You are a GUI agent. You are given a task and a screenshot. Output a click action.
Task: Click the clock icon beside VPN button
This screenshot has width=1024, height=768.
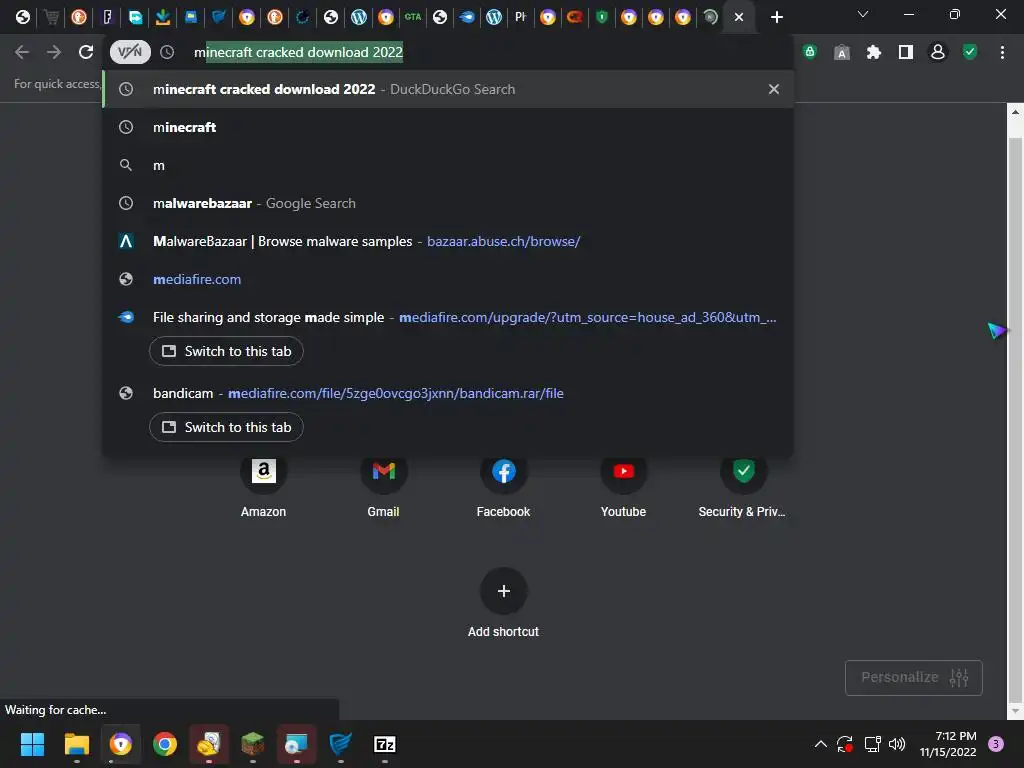coord(167,52)
